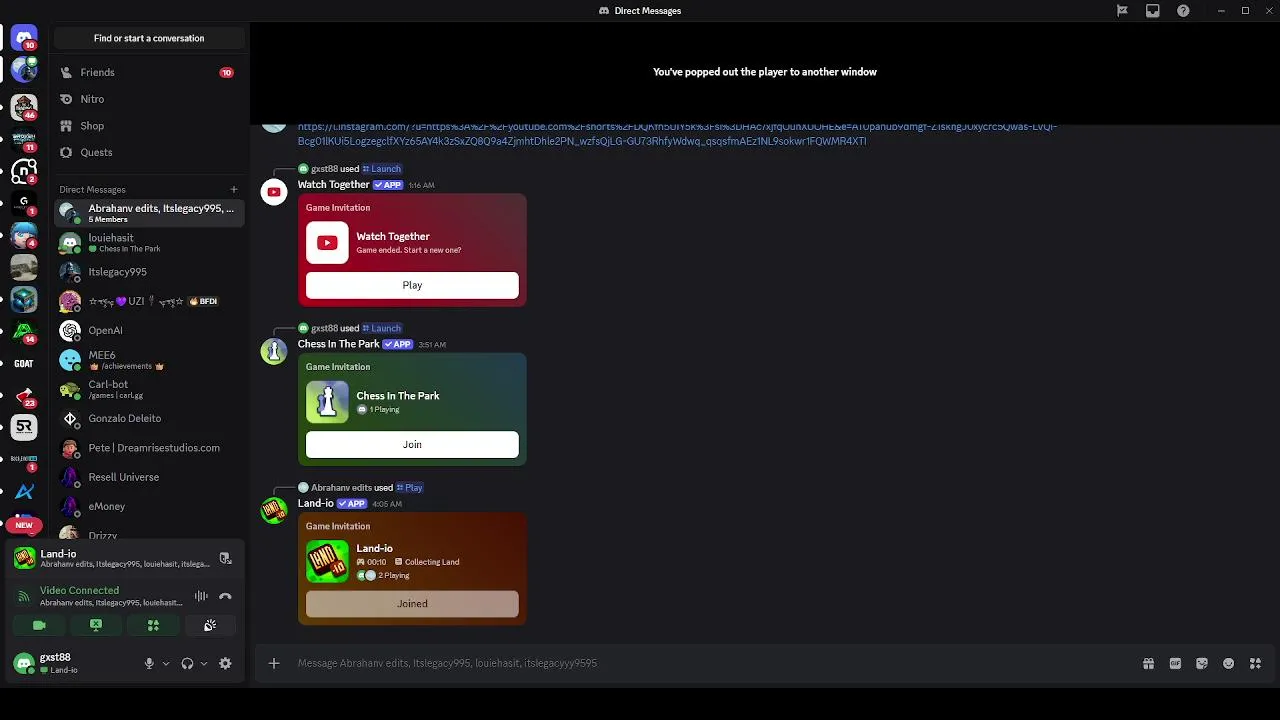Open the Pete | Dreamrisestudios.com message

point(149,448)
